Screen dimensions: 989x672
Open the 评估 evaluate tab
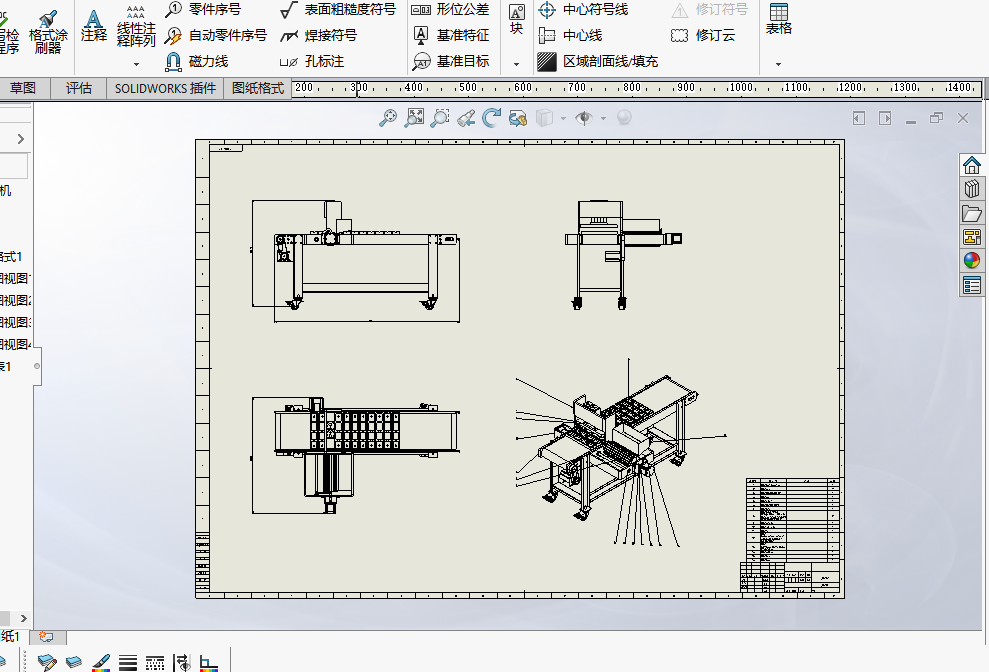pyautogui.click(x=79, y=88)
